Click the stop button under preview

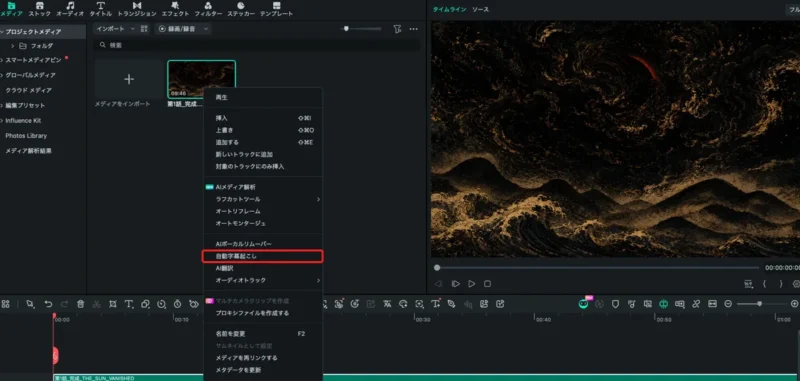point(488,284)
